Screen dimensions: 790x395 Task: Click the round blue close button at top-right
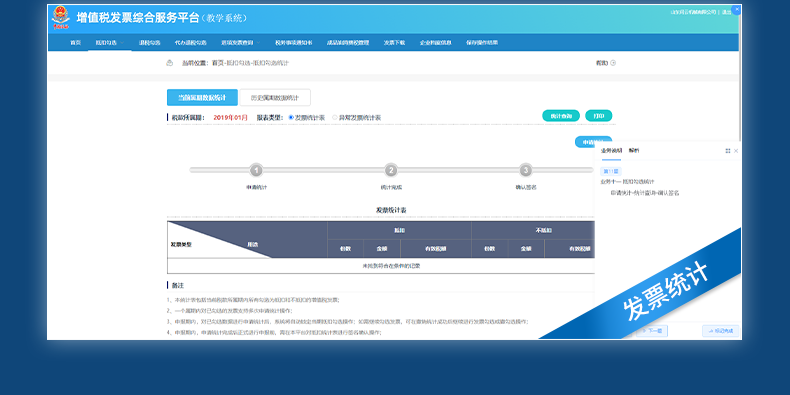pyautogui.click(x=737, y=10)
